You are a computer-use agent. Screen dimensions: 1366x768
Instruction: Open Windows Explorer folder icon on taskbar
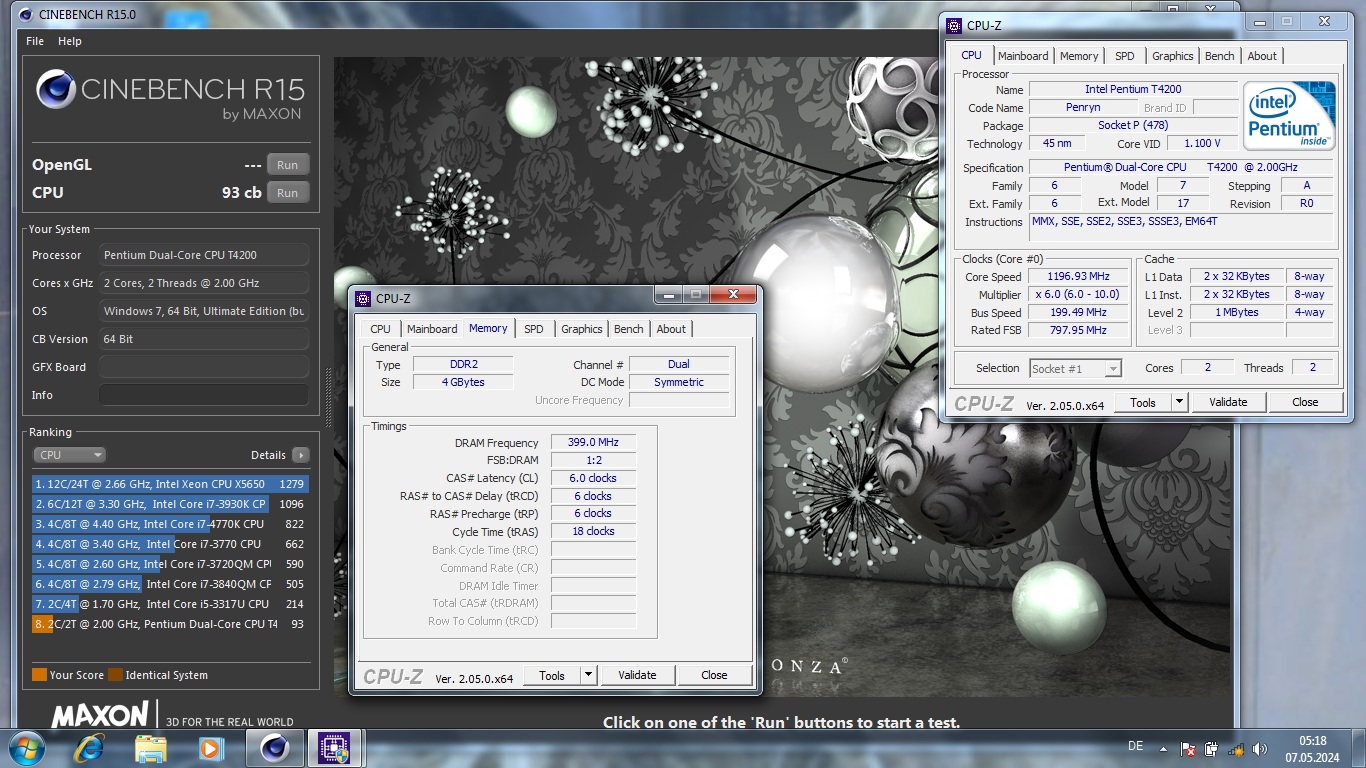tap(151, 748)
